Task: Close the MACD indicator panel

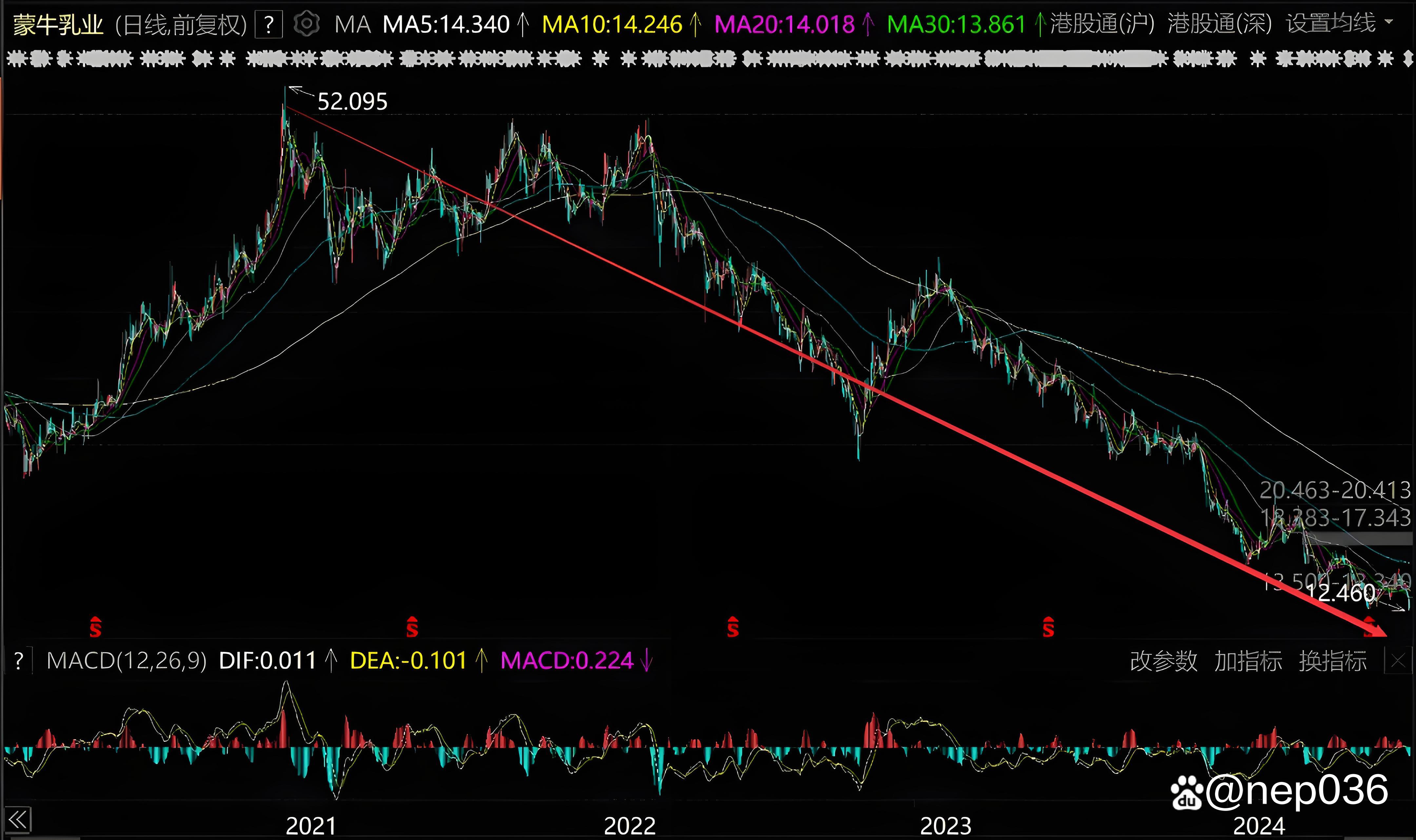Action: 1397,661
